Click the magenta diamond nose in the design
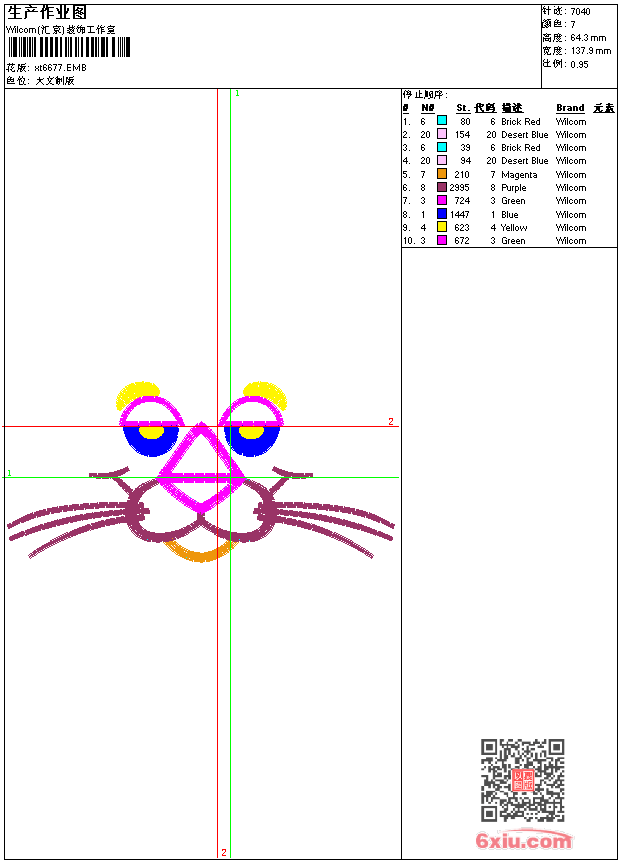 tap(201, 467)
